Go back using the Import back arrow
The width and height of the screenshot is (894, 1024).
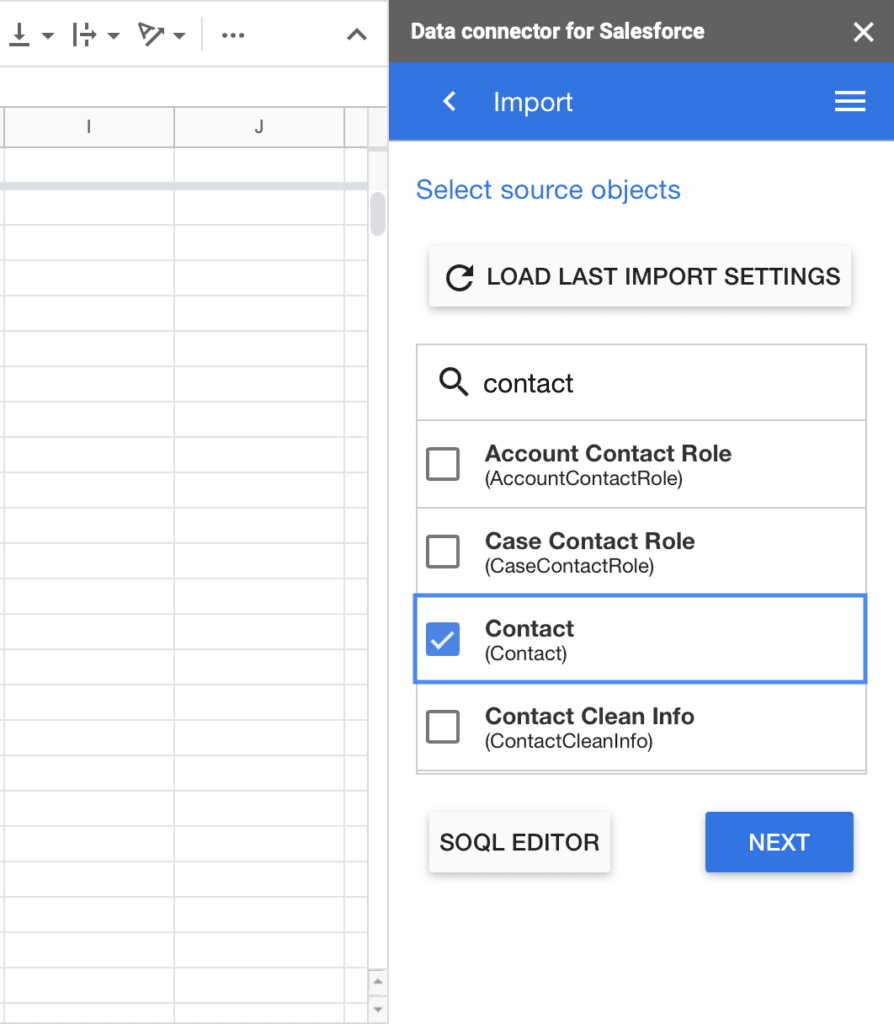tap(449, 101)
